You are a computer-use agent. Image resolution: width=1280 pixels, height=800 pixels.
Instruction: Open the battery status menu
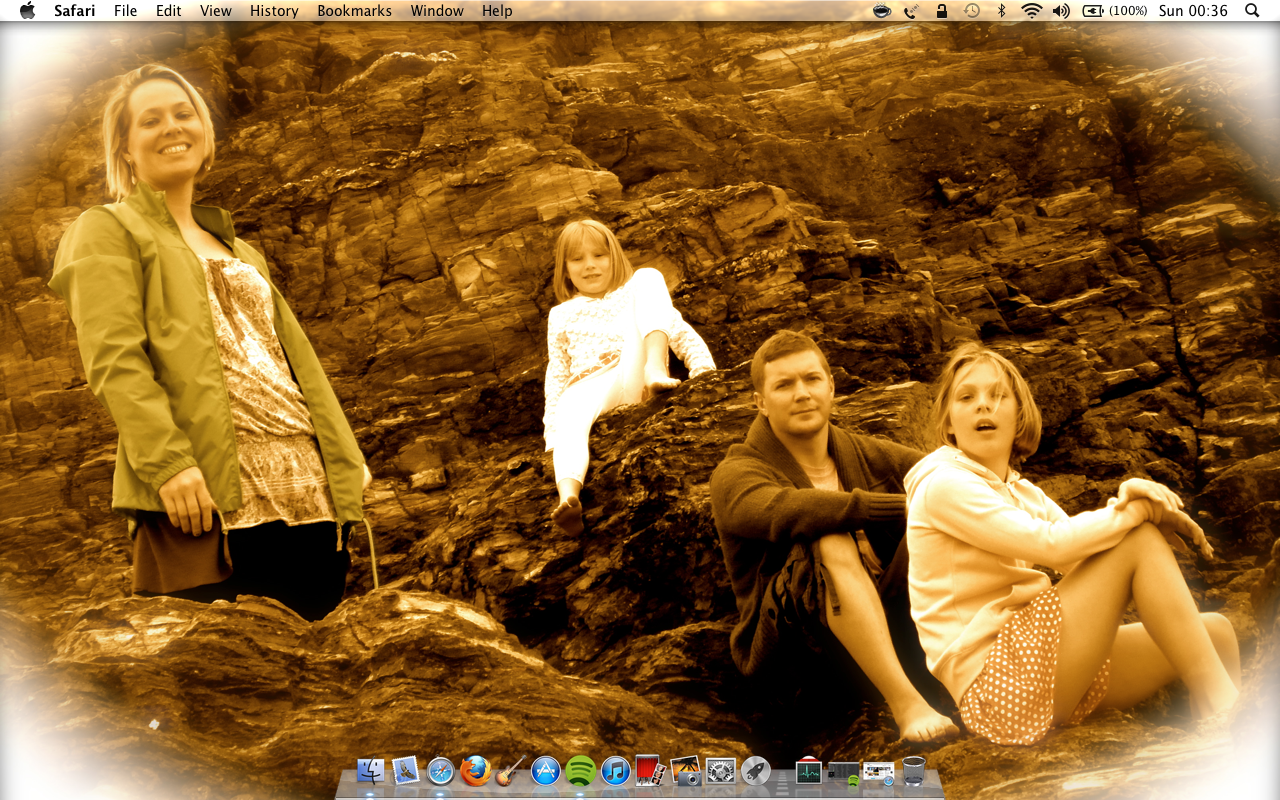click(x=1093, y=11)
